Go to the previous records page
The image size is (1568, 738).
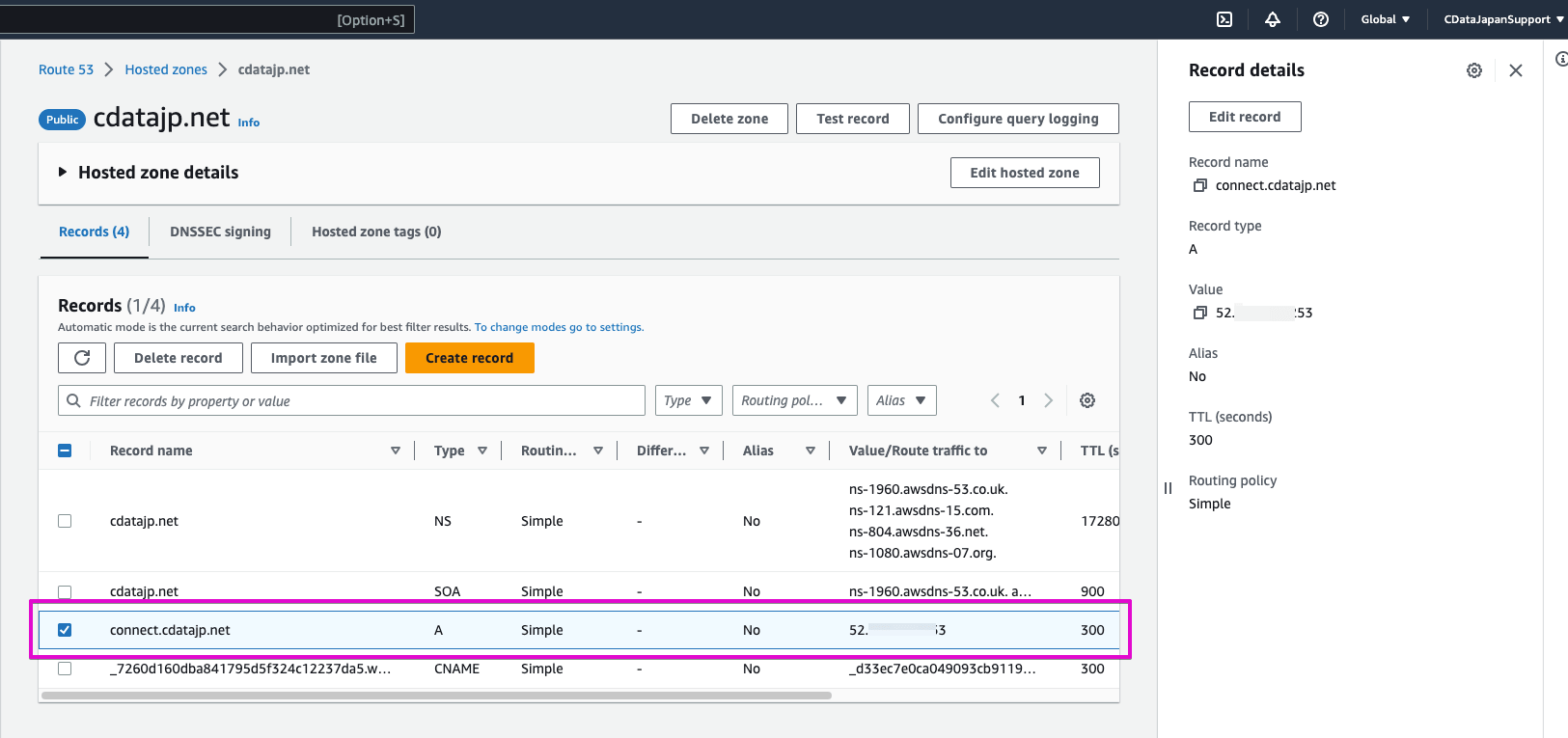(x=995, y=400)
